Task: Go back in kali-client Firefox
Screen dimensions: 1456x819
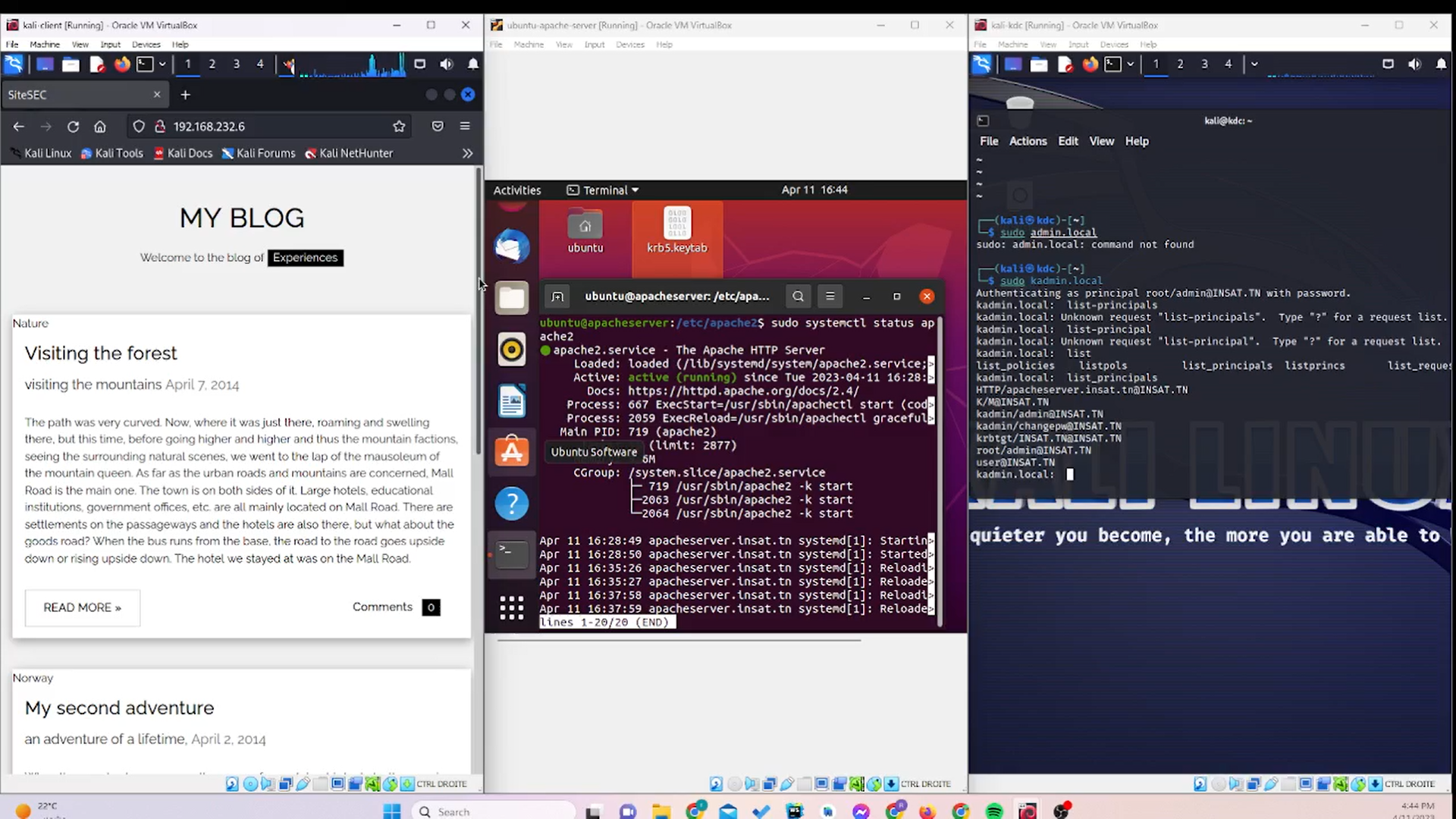Action: pos(19,127)
